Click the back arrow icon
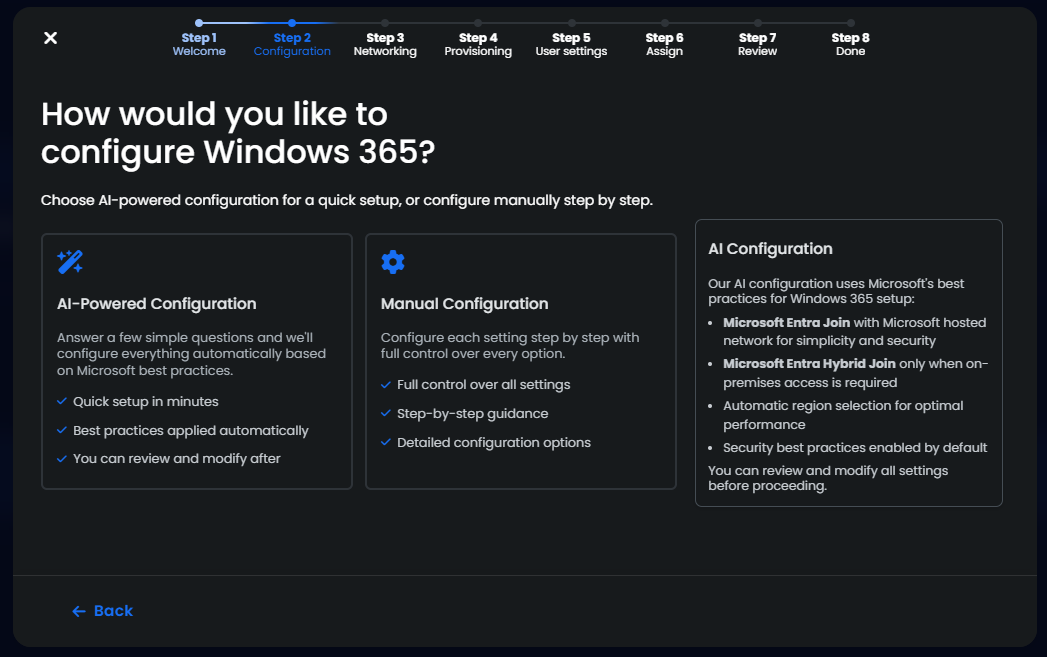This screenshot has height=657, width=1047. tap(79, 611)
